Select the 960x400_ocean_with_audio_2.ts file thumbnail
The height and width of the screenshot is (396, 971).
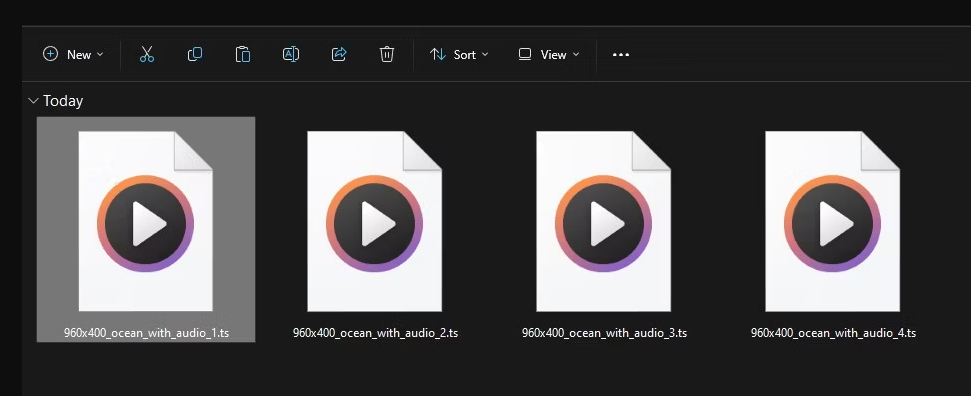click(375, 221)
